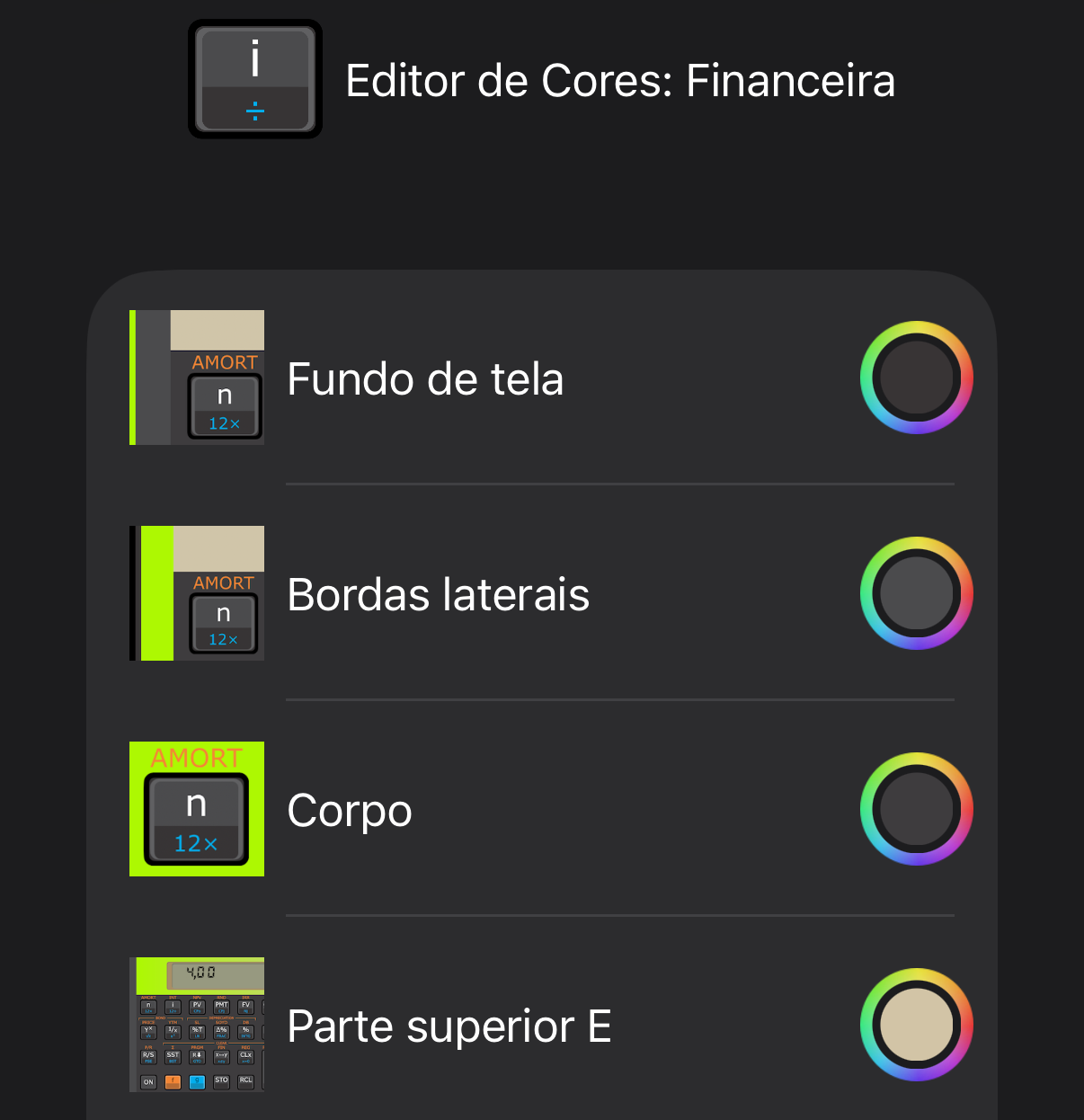Image resolution: width=1084 pixels, height=1120 pixels.
Task: Change the Corpo color via its wheel
Action: click(916, 809)
